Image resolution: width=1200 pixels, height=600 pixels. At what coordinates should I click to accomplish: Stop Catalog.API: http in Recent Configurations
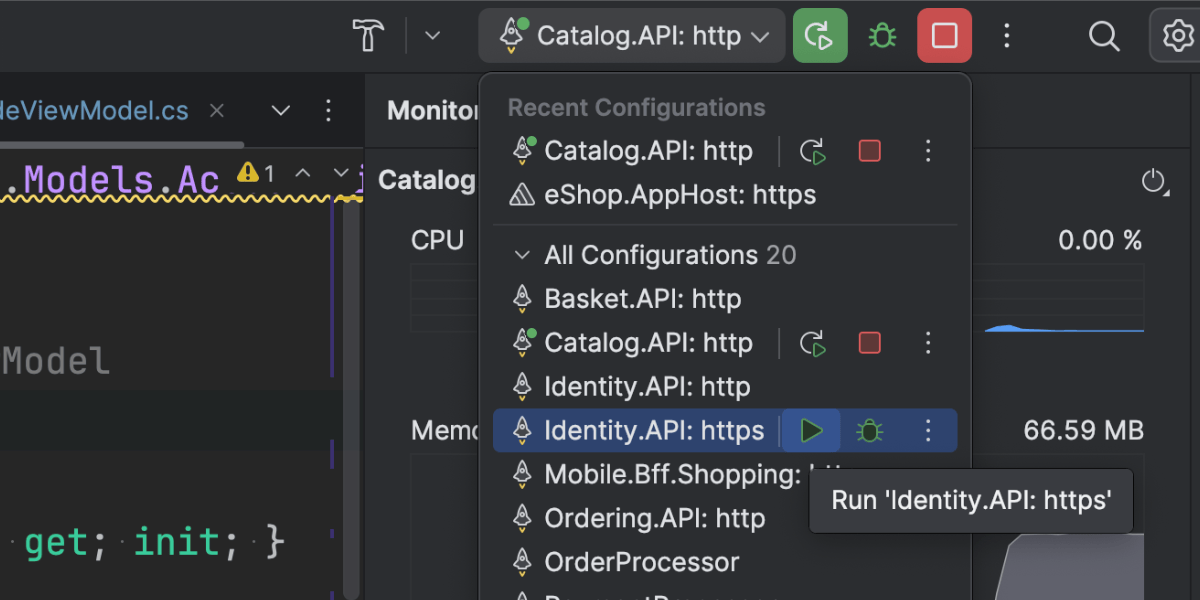pyautogui.click(x=870, y=151)
